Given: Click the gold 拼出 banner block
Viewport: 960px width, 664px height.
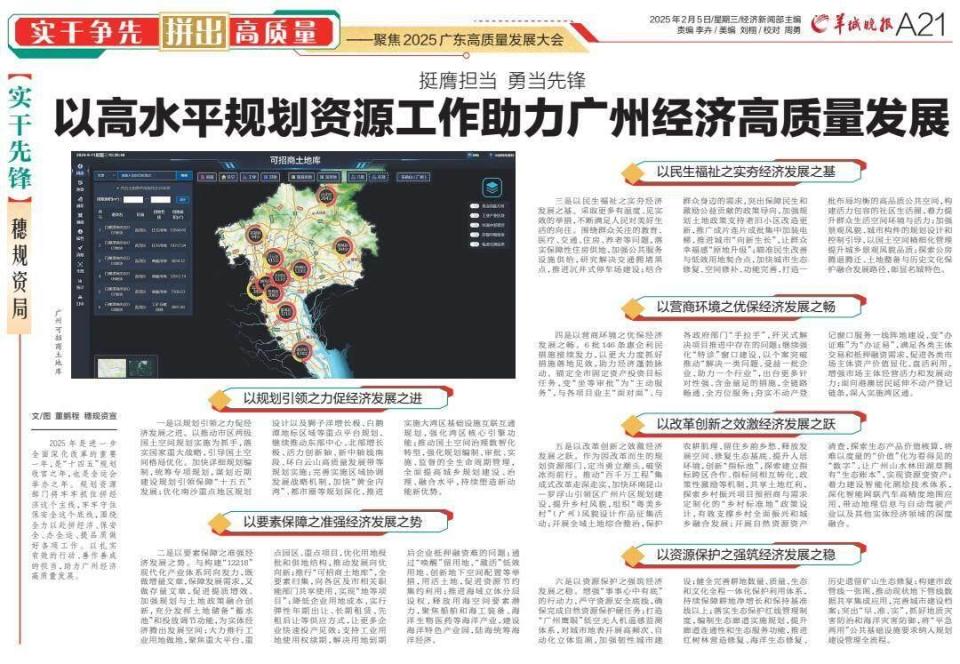Looking at the screenshot, I should point(192,32).
